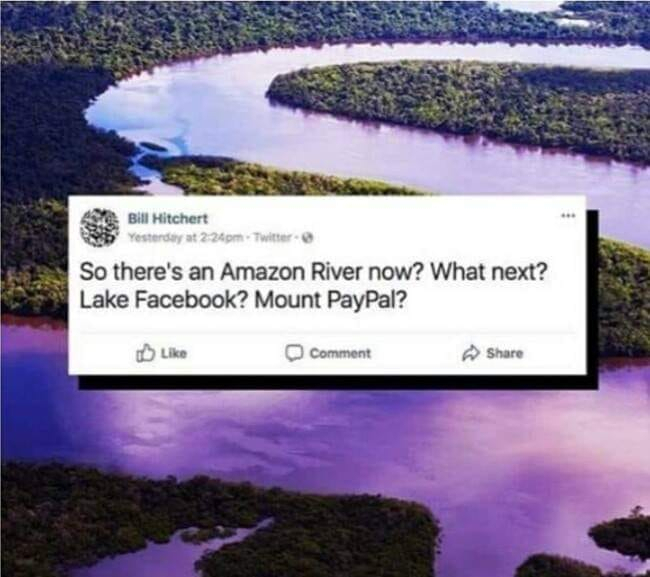Image resolution: width=650 pixels, height=577 pixels.
Task: Open the three-dot post options menu
Action: (x=568, y=216)
